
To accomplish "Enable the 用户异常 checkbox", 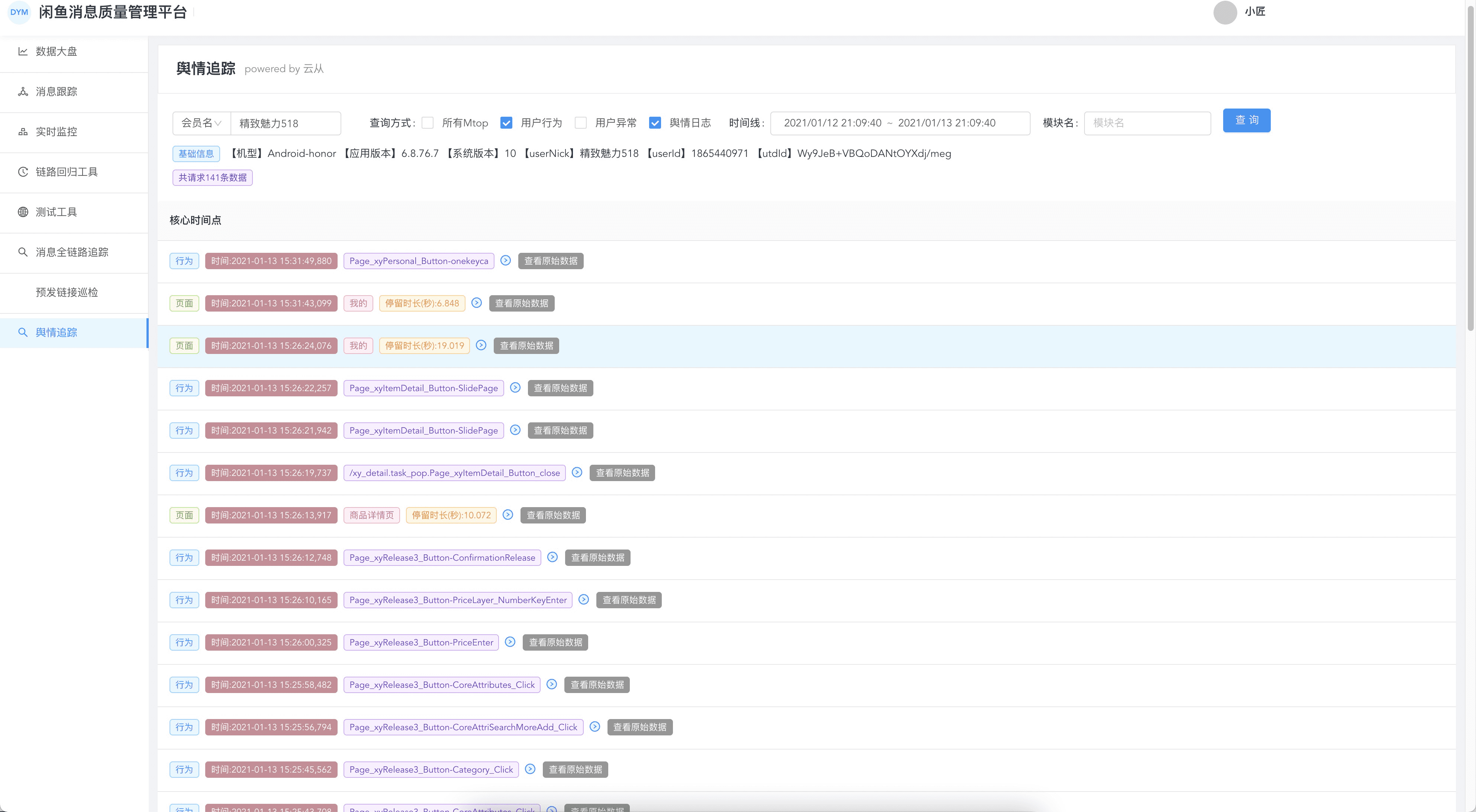I will pyautogui.click(x=580, y=123).
